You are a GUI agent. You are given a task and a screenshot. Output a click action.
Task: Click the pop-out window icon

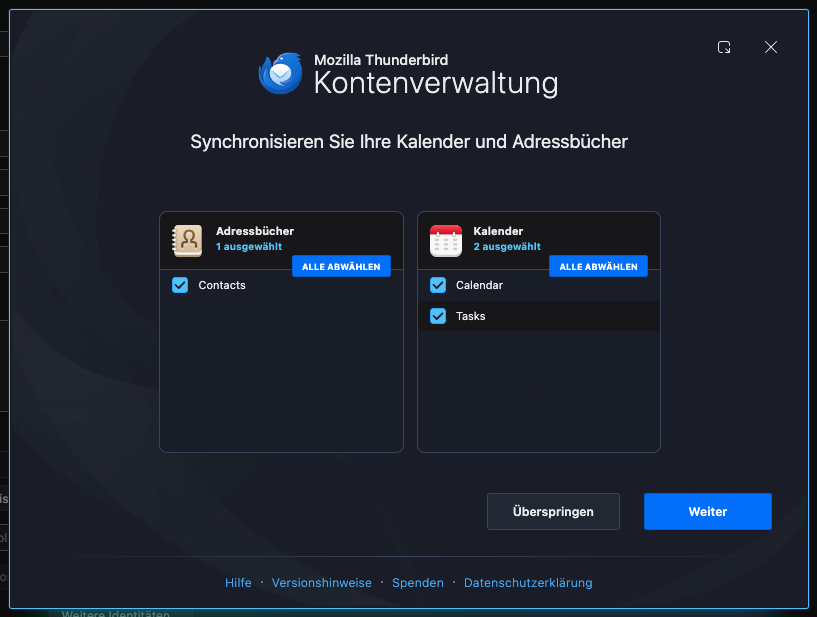coord(724,47)
